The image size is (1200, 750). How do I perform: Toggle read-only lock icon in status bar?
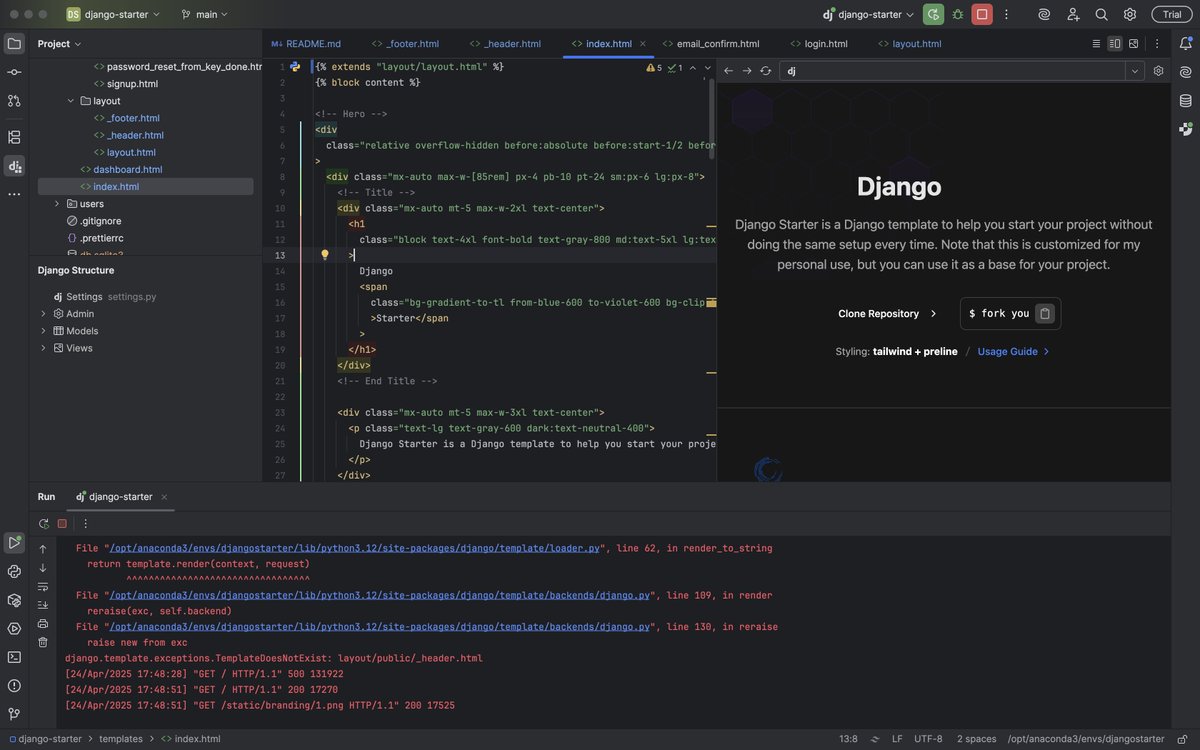tap(1183, 739)
